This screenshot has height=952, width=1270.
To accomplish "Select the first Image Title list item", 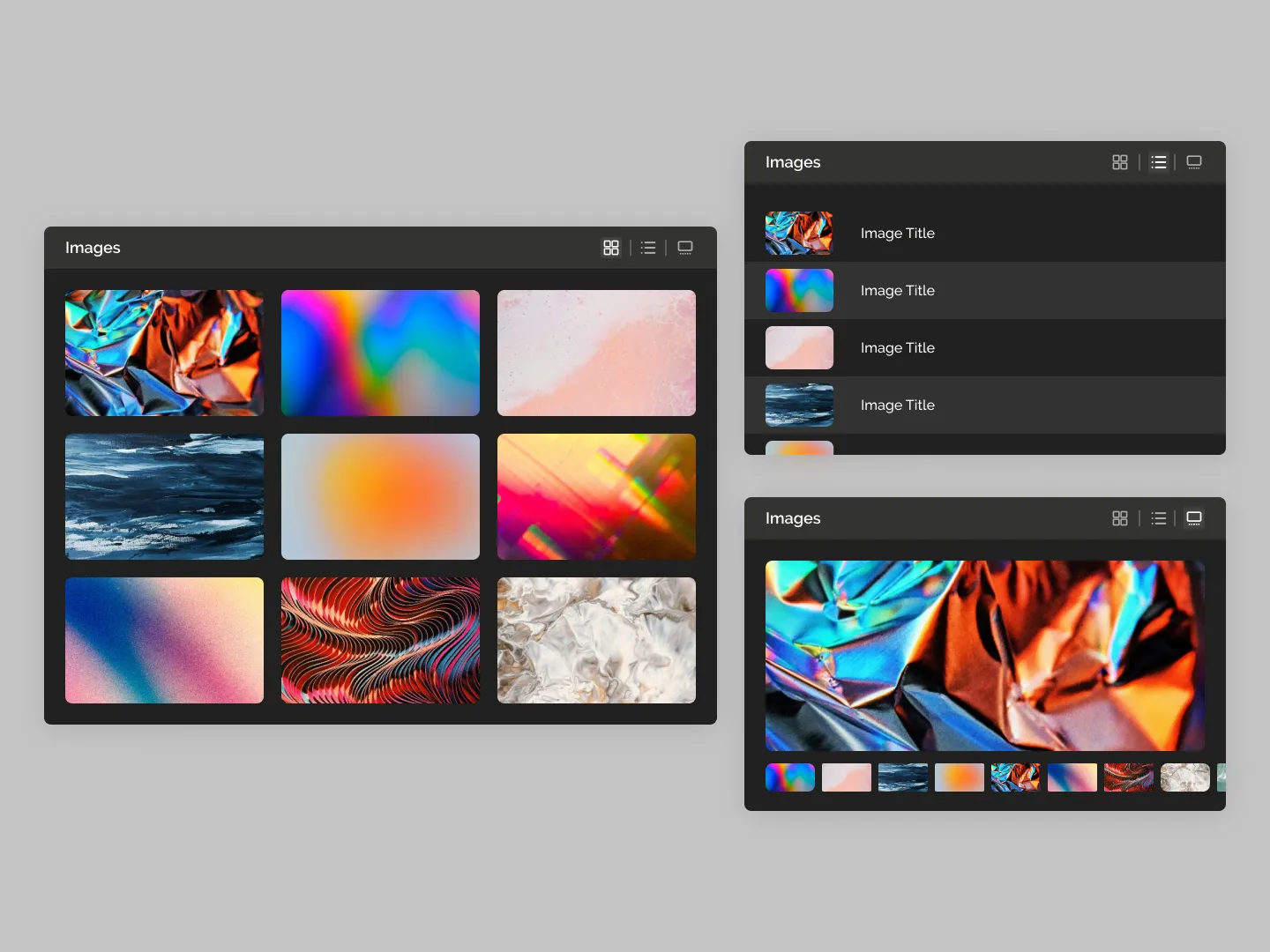I will tap(985, 233).
